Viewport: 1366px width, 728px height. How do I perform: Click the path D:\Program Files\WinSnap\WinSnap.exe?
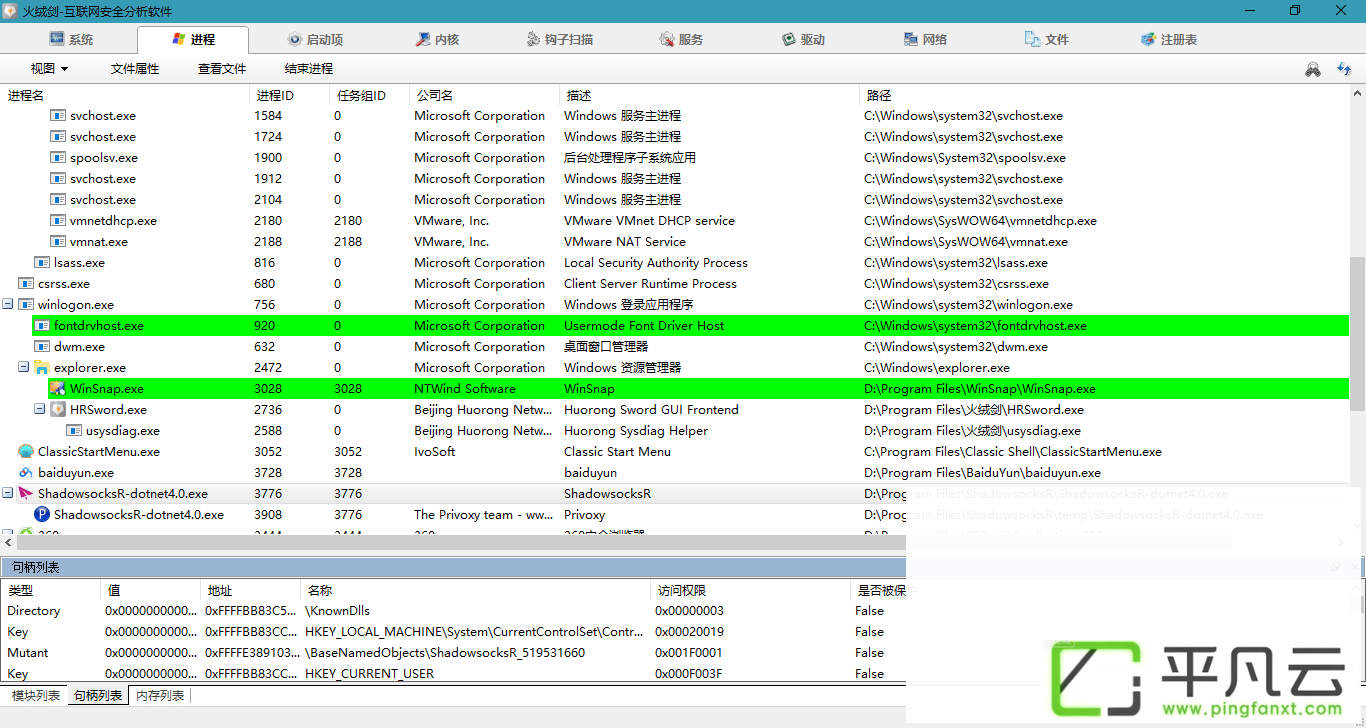pyautogui.click(x=980, y=388)
